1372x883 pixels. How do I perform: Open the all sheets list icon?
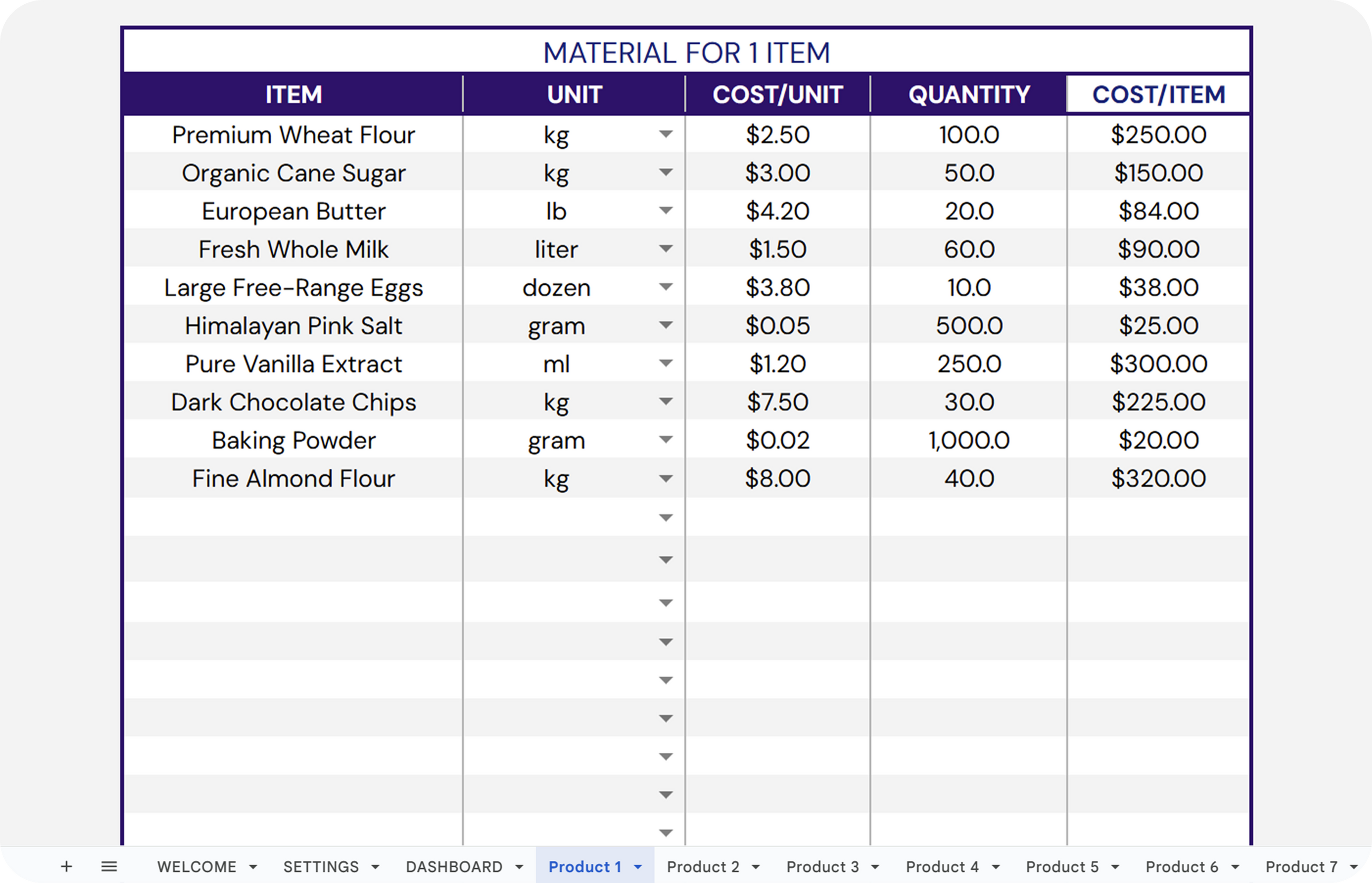click(x=109, y=866)
